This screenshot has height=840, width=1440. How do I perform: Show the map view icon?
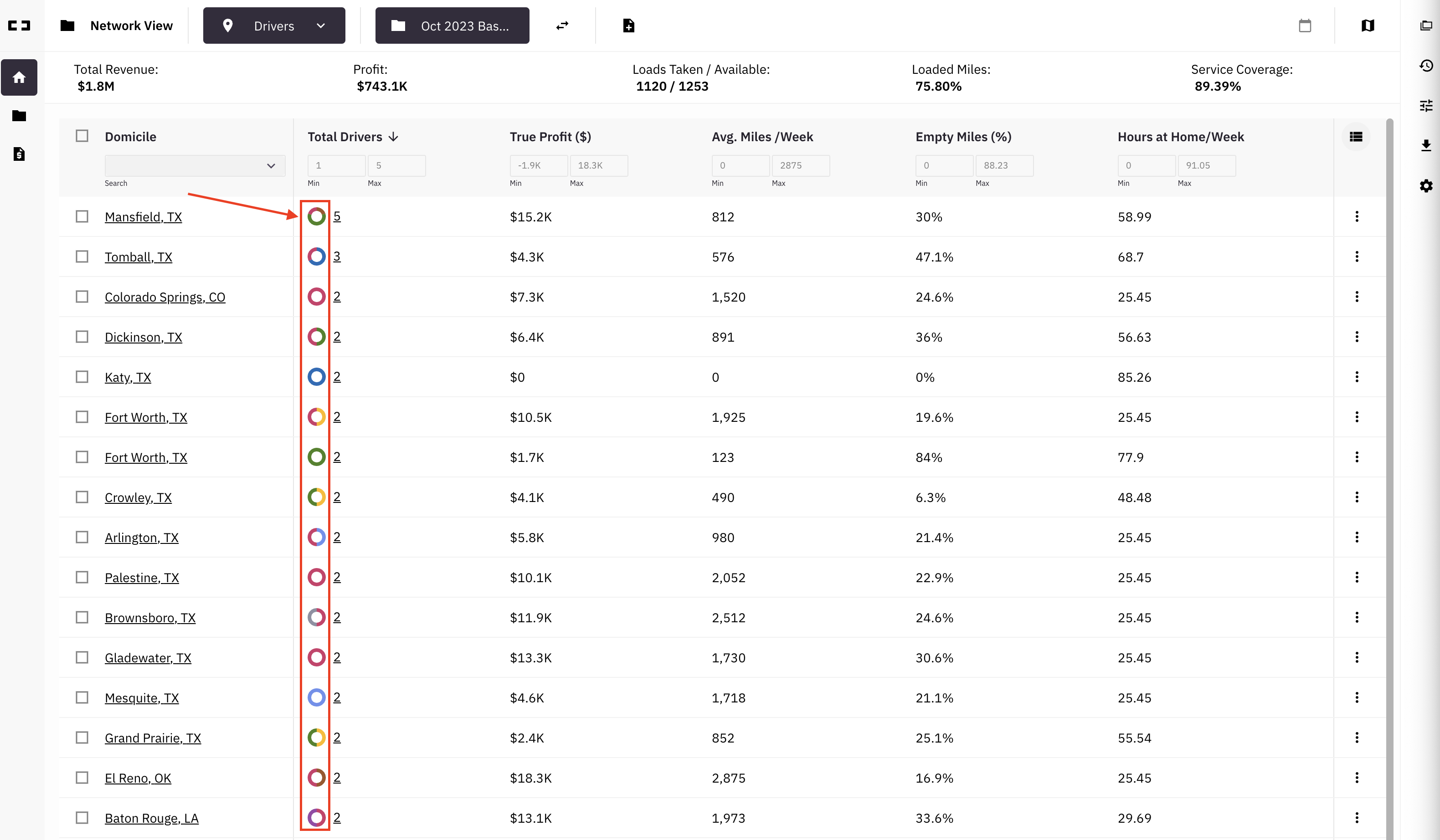[1368, 26]
